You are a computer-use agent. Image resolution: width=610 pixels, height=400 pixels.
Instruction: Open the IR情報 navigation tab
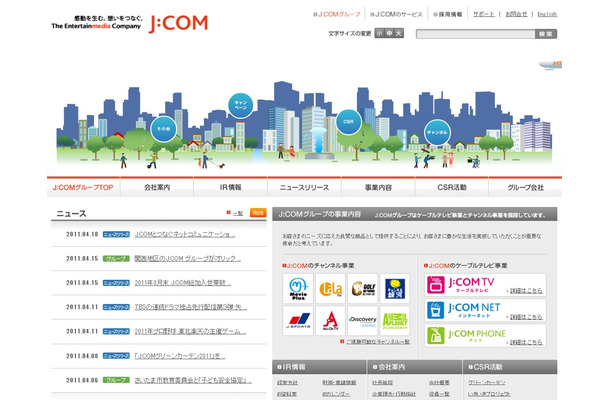(230, 188)
